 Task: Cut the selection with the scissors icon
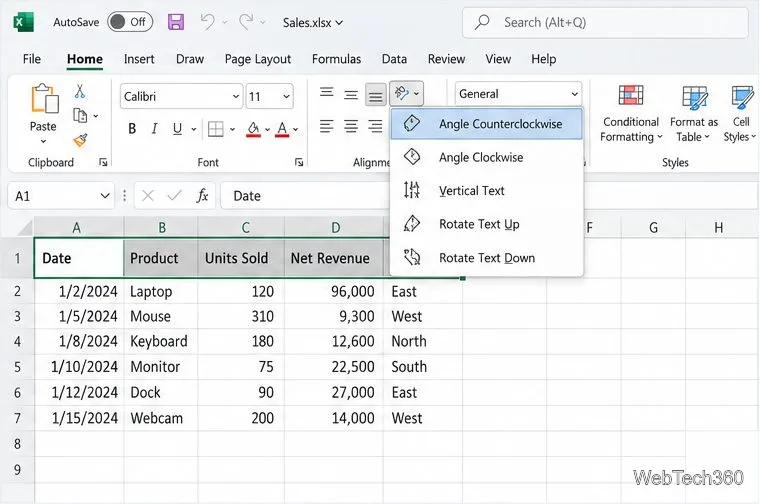80,91
